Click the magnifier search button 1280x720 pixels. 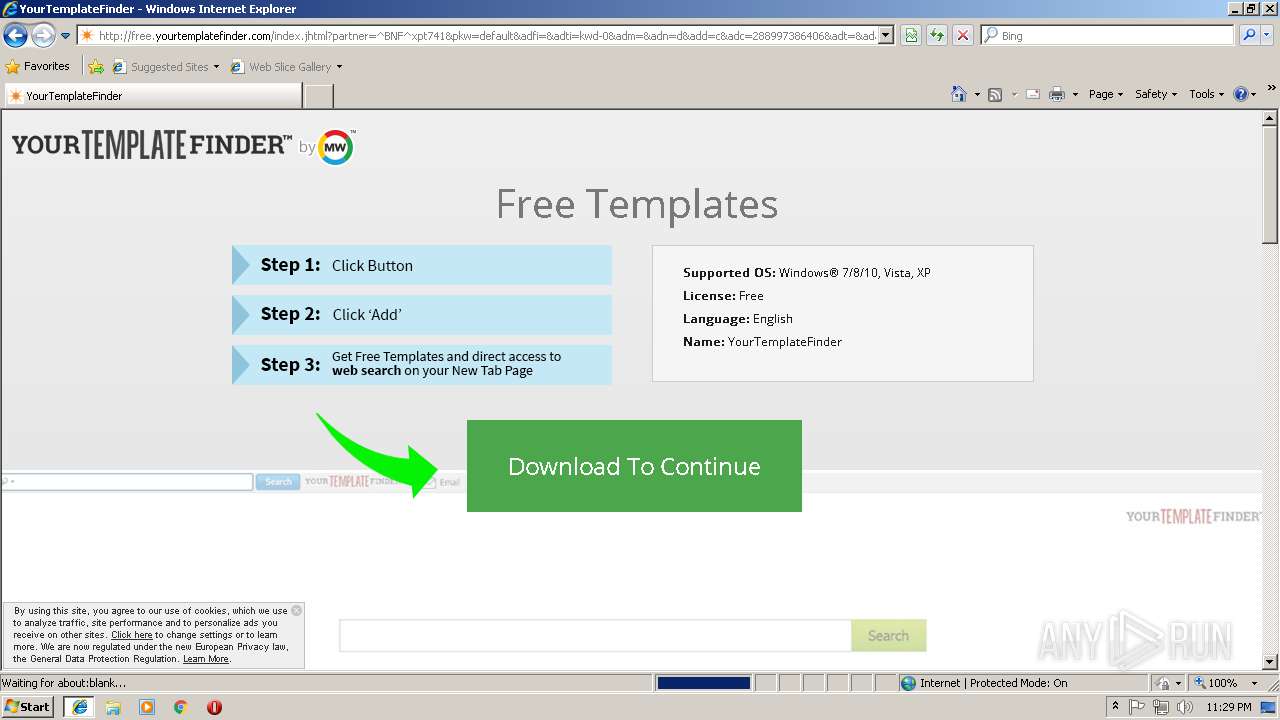point(1248,36)
